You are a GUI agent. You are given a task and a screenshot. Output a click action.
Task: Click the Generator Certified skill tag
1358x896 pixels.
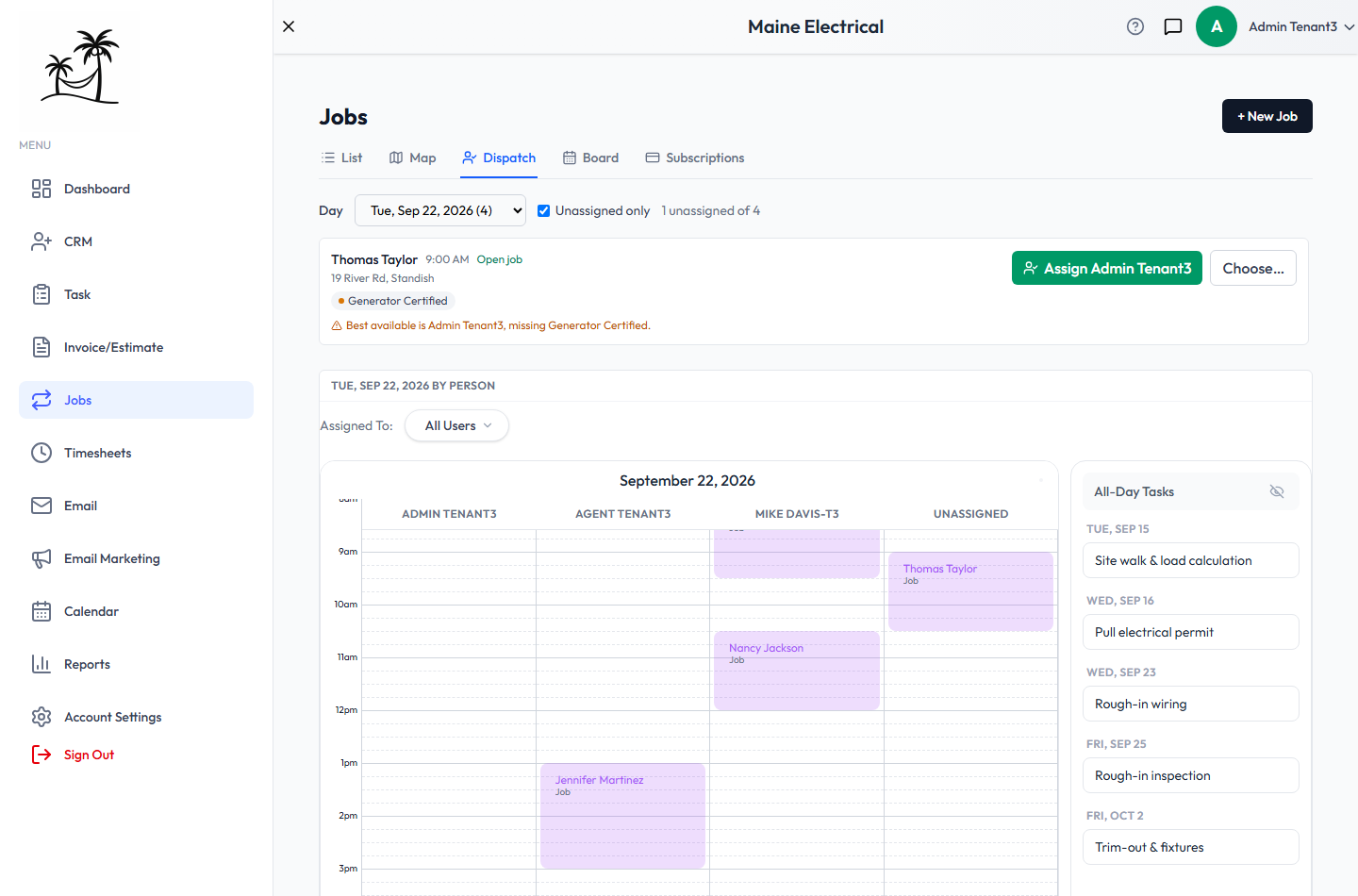393,301
